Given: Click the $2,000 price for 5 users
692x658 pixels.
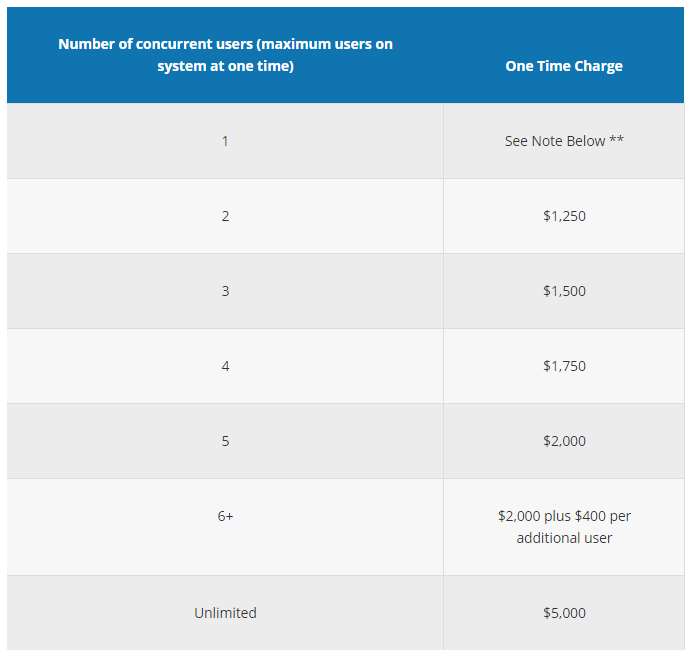Looking at the screenshot, I should pos(564,441).
